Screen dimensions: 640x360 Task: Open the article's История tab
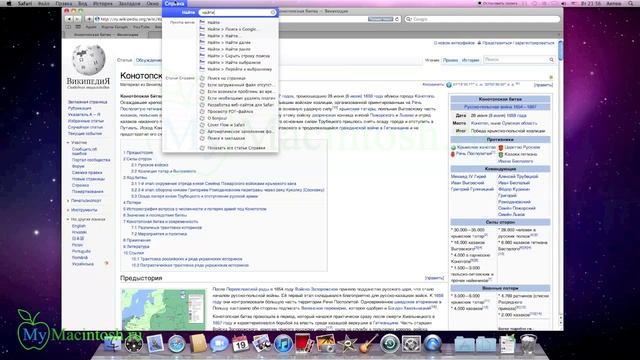point(471,60)
